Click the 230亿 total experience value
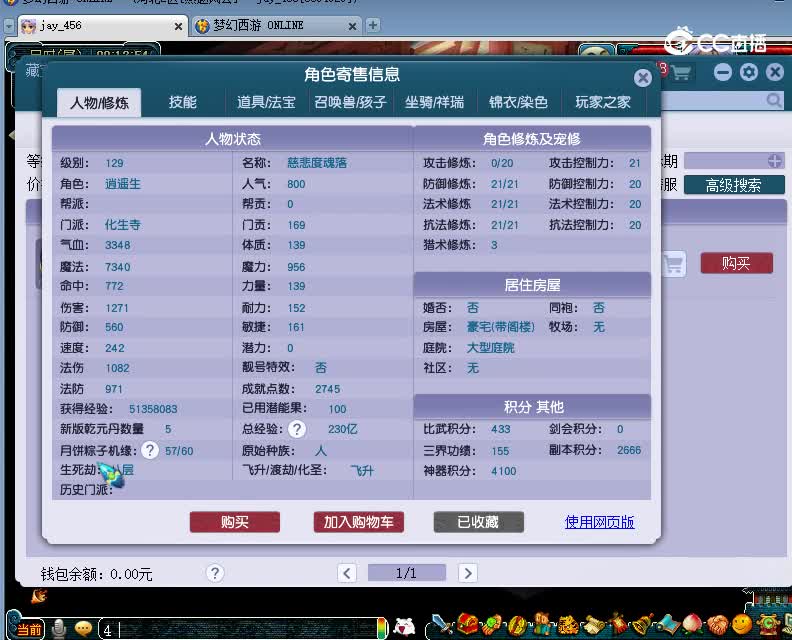 click(342, 429)
